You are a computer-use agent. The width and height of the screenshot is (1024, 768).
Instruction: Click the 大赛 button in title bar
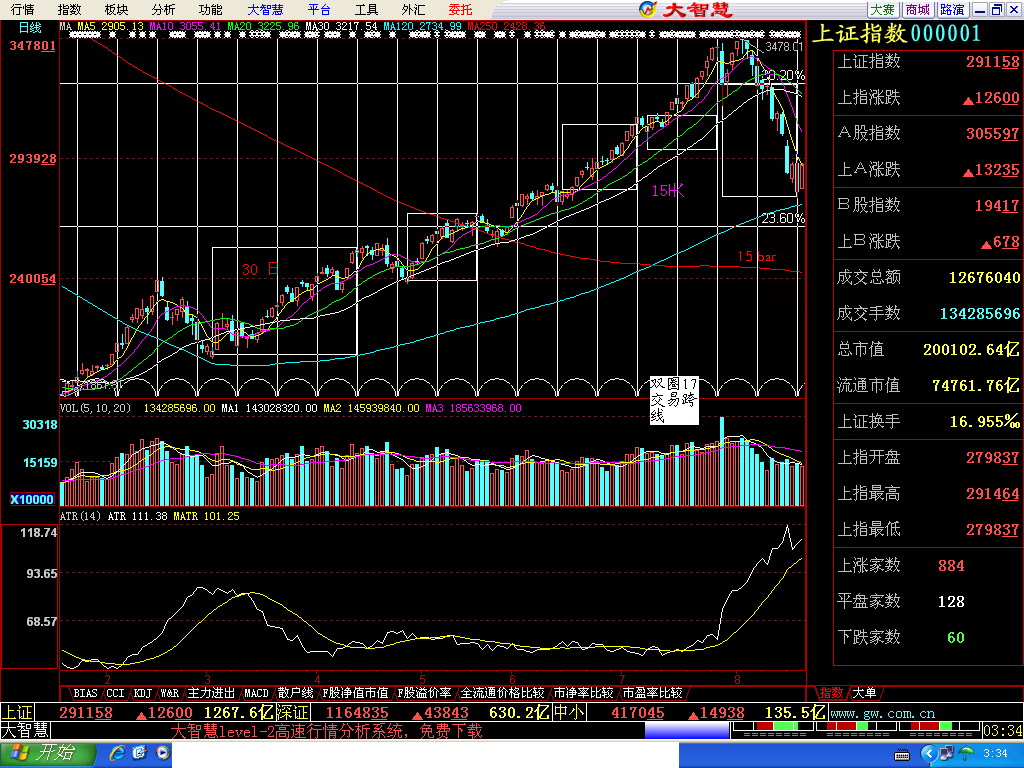883,9
